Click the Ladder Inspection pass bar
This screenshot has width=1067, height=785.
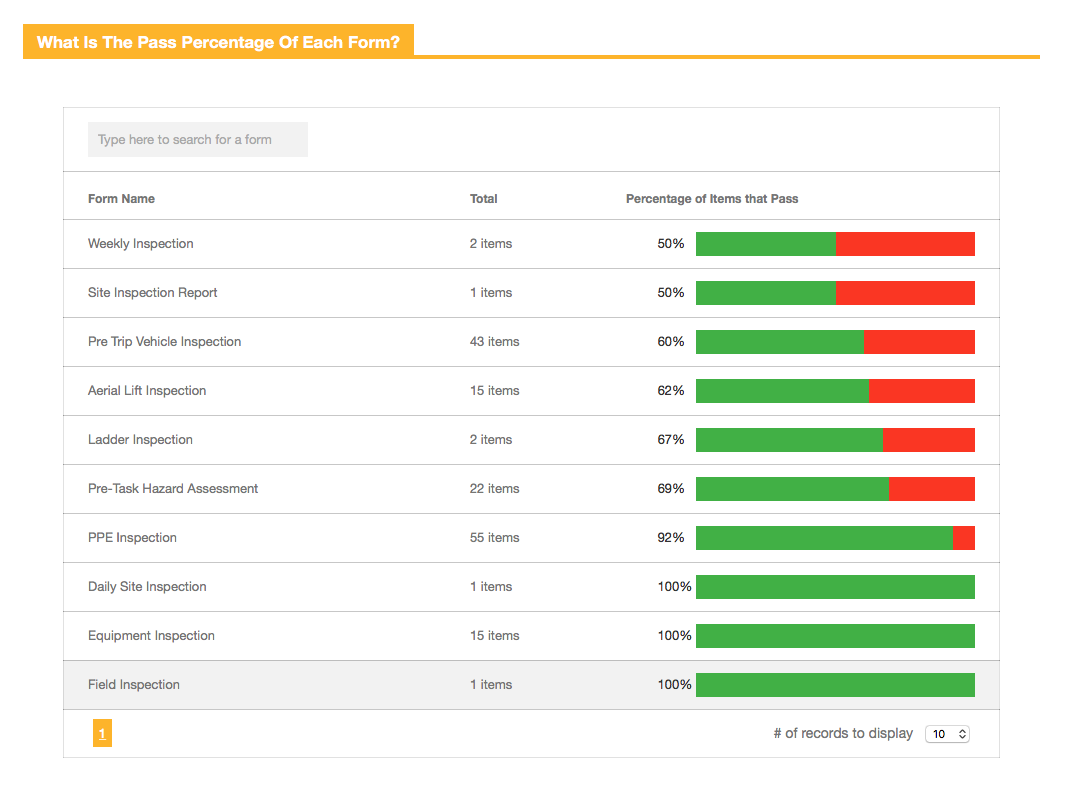pos(835,440)
